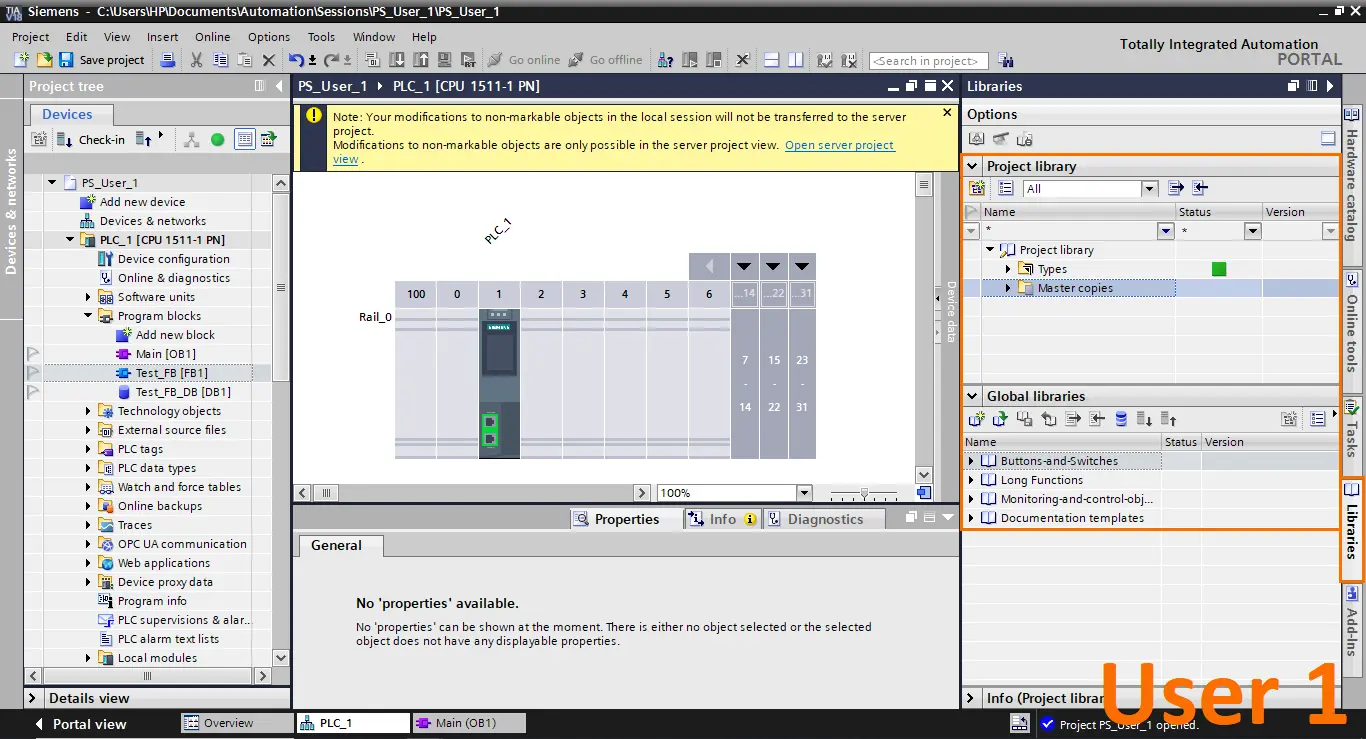Viewport: 1366px width, 739px height.
Task: Toggle details-list view in Project tree toolbar
Action: [244, 140]
